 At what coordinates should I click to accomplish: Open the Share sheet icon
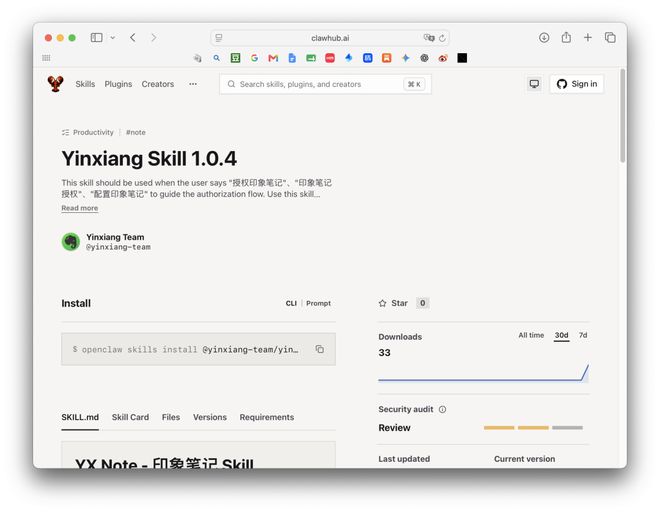pyautogui.click(x=566, y=37)
